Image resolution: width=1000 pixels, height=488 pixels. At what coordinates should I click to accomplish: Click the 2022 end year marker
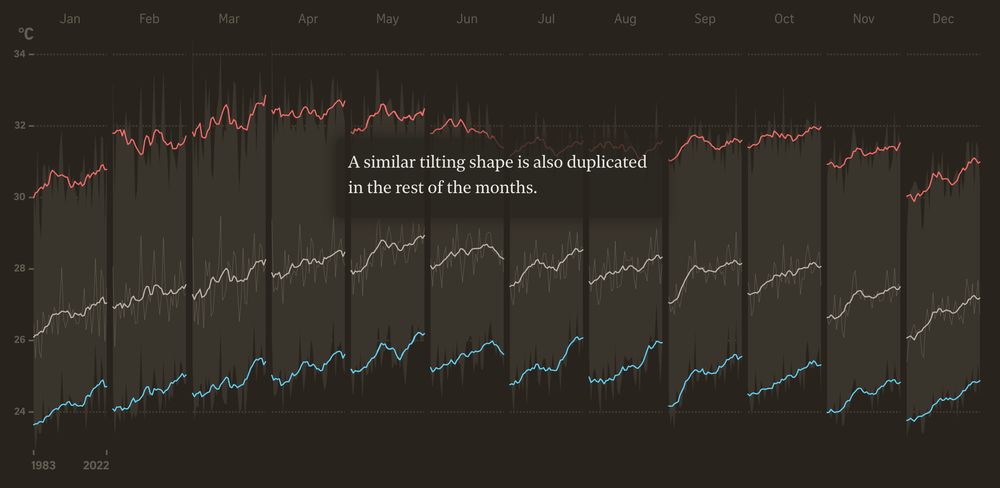click(97, 466)
